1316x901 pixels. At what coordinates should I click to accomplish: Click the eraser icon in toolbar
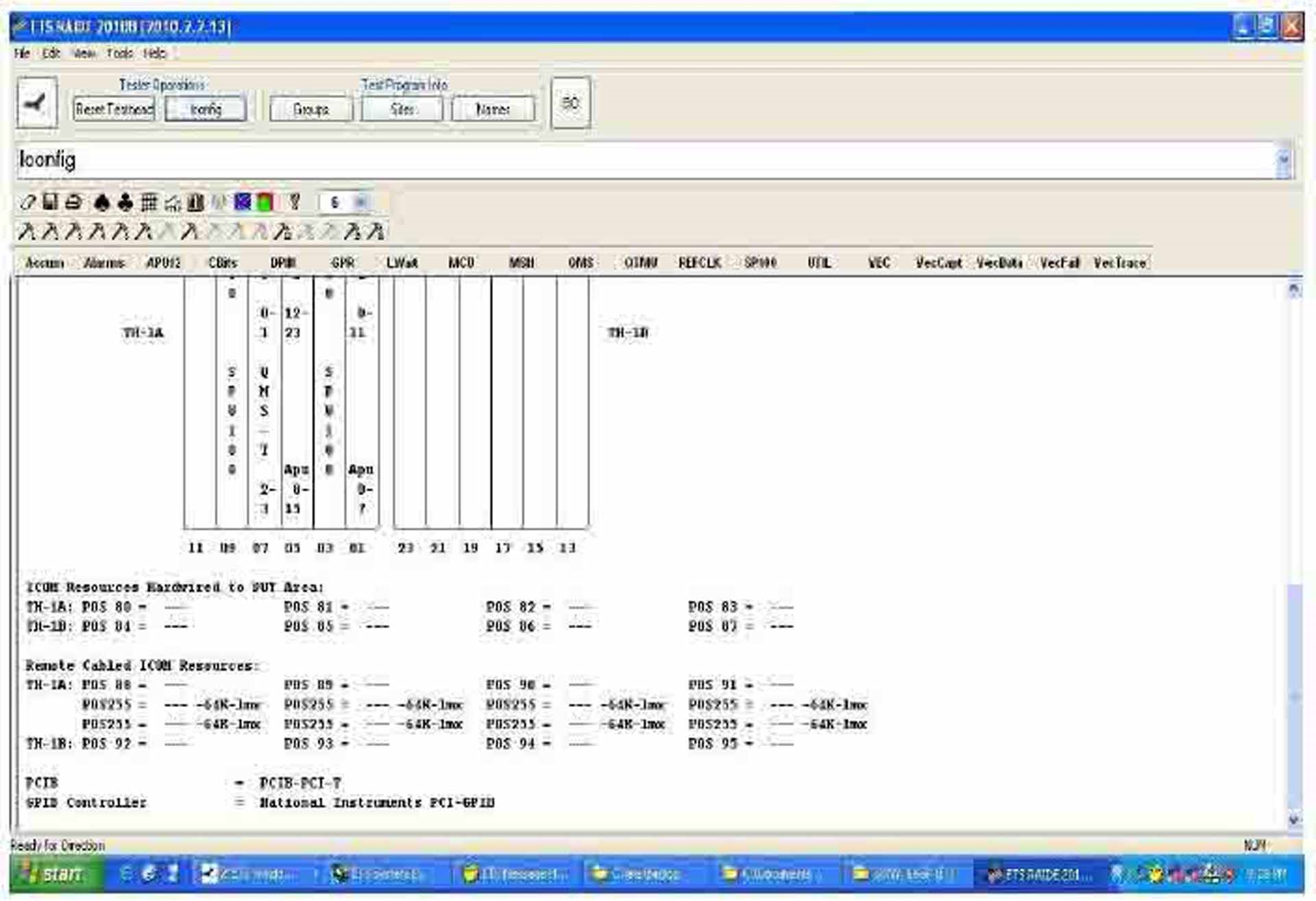pyautogui.click(x=28, y=202)
